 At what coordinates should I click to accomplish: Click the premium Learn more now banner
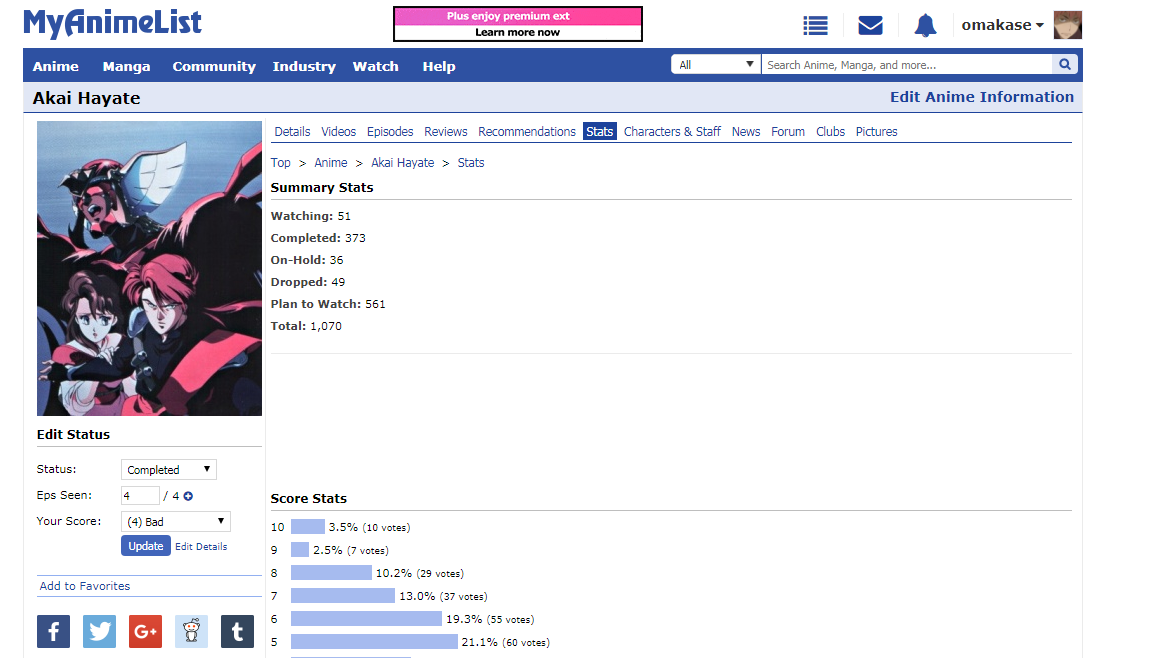pyautogui.click(x=518, y=24)
